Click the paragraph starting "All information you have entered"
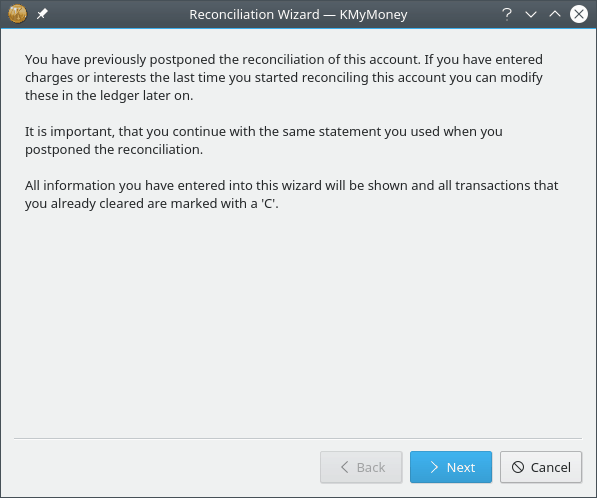Viewport: 597px width, 498px height. tap(292, 194)
